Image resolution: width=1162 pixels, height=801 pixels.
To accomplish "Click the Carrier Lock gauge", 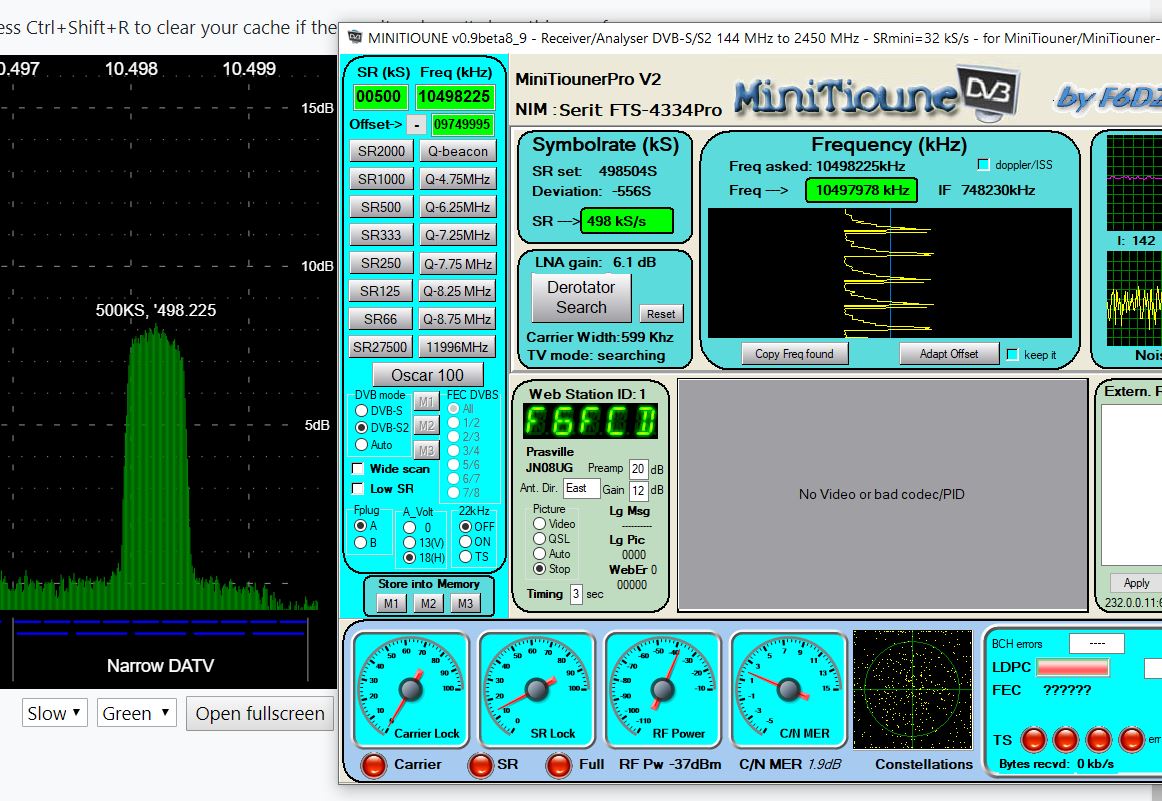I will [x=411, y=689].
